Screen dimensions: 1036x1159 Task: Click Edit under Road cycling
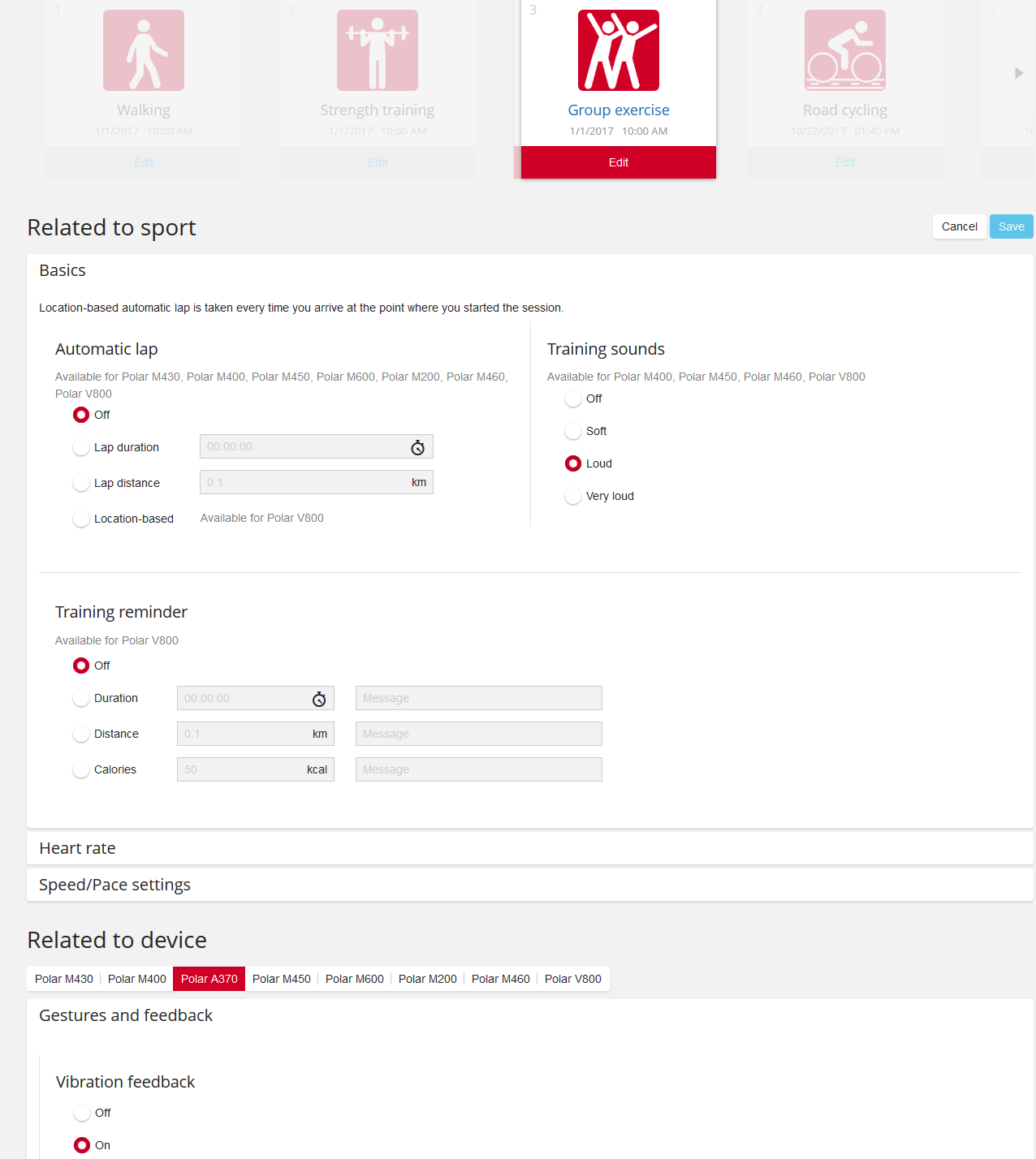[845, 162]
